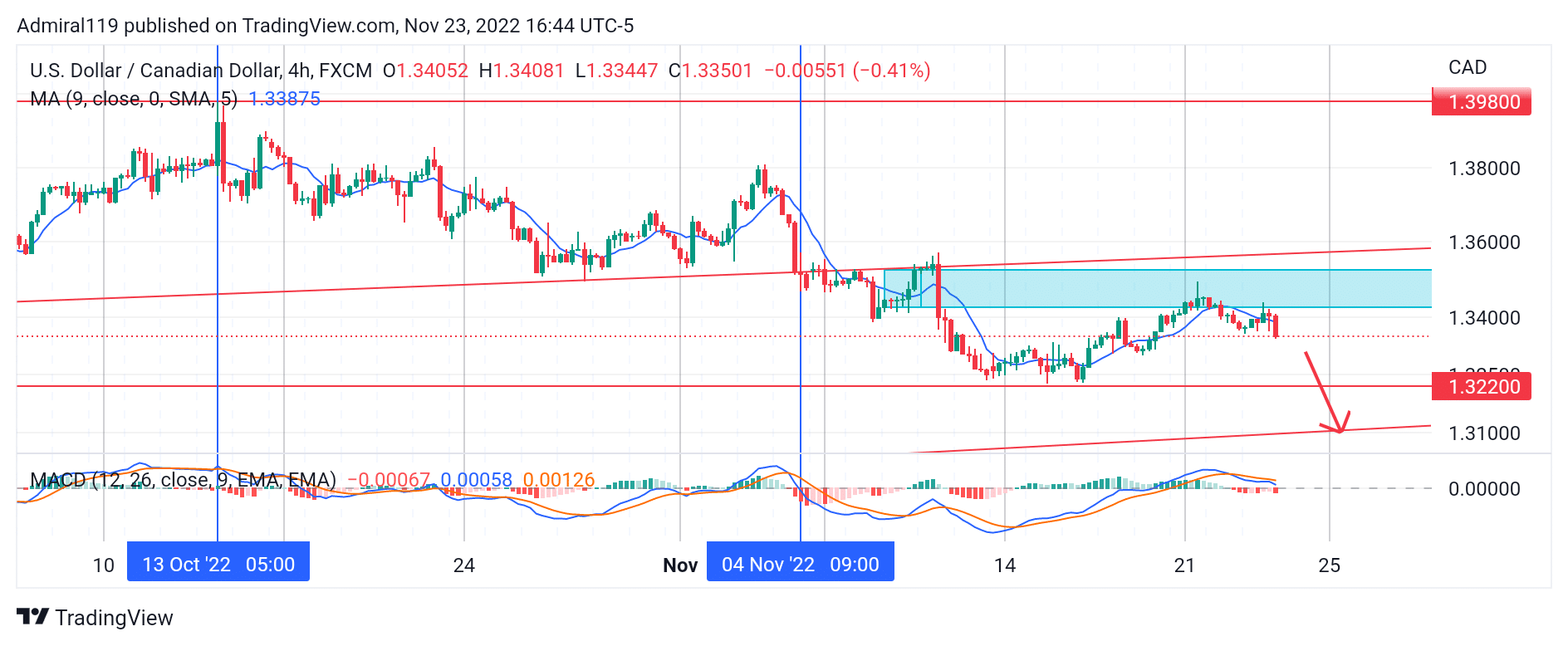Click the 1.39800 red price label

1482,102
